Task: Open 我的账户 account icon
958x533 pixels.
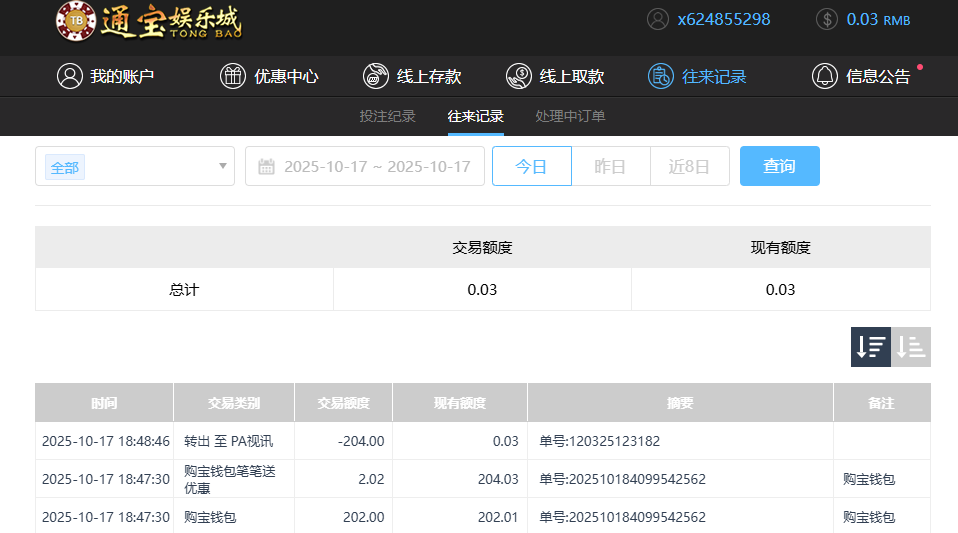Action: (x=69, y=76)
